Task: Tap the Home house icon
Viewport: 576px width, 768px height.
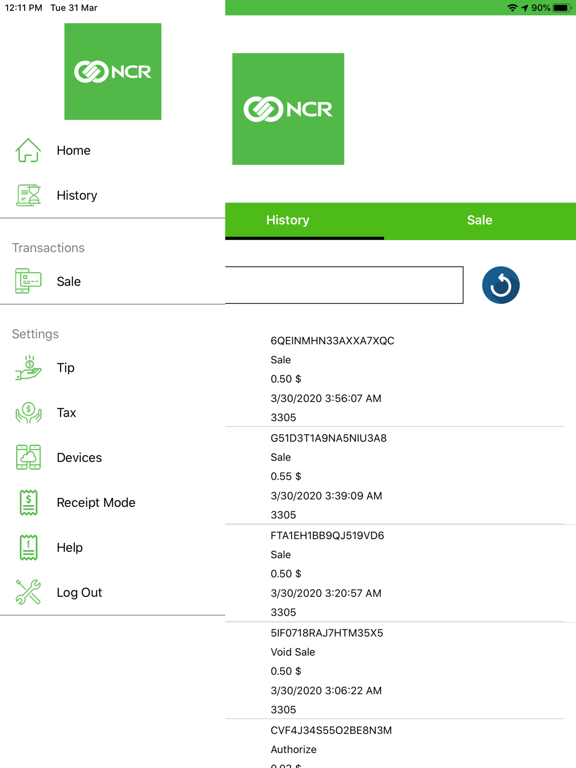Action: point(28,150)
